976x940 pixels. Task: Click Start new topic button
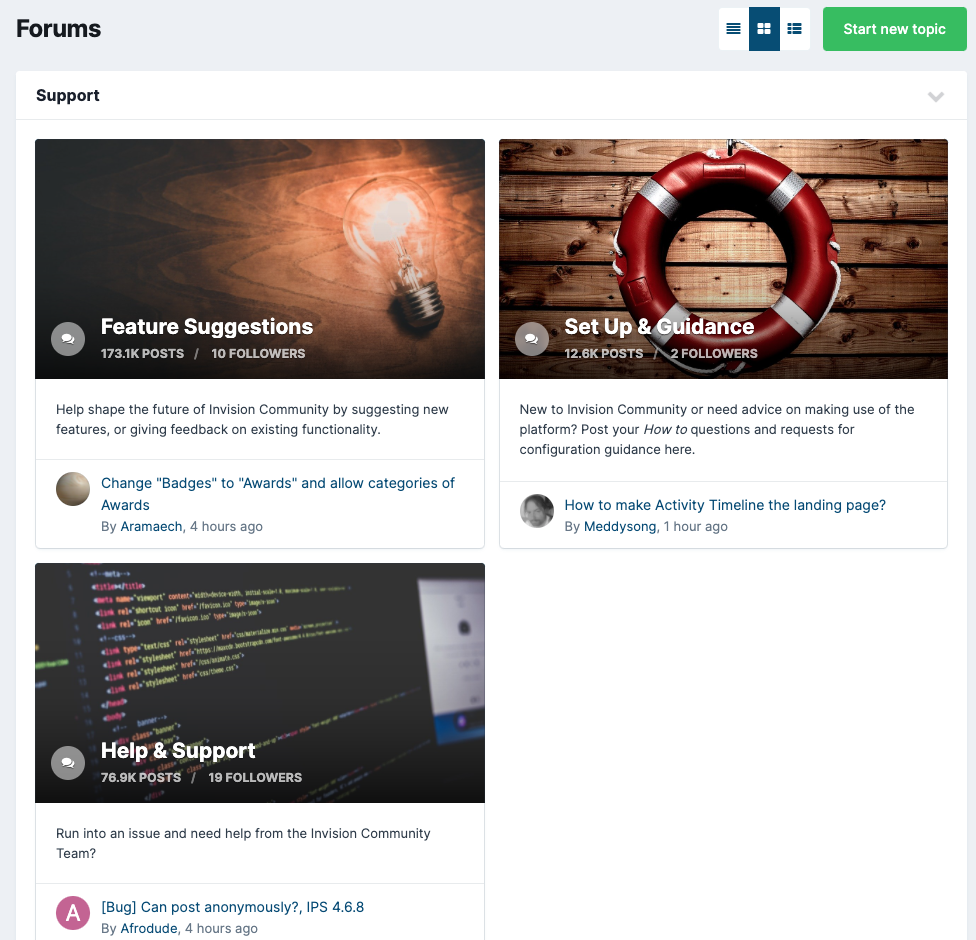coord(894,29)
